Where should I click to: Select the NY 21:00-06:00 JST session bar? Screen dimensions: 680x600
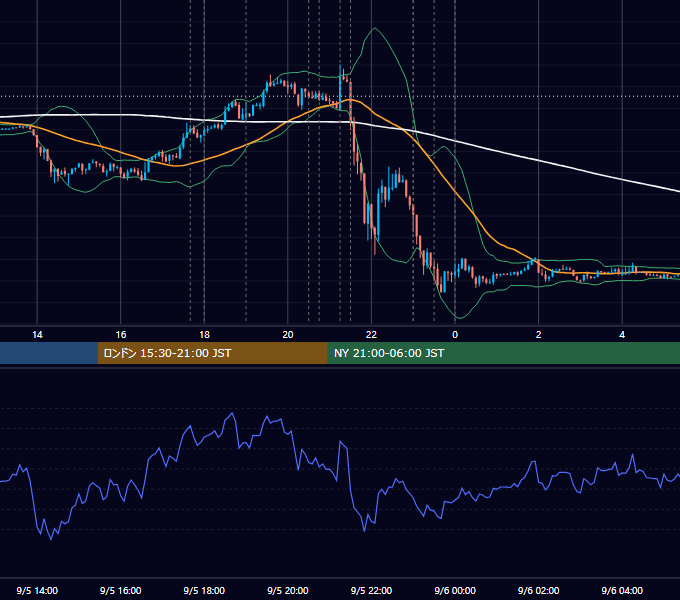[503, 353]
